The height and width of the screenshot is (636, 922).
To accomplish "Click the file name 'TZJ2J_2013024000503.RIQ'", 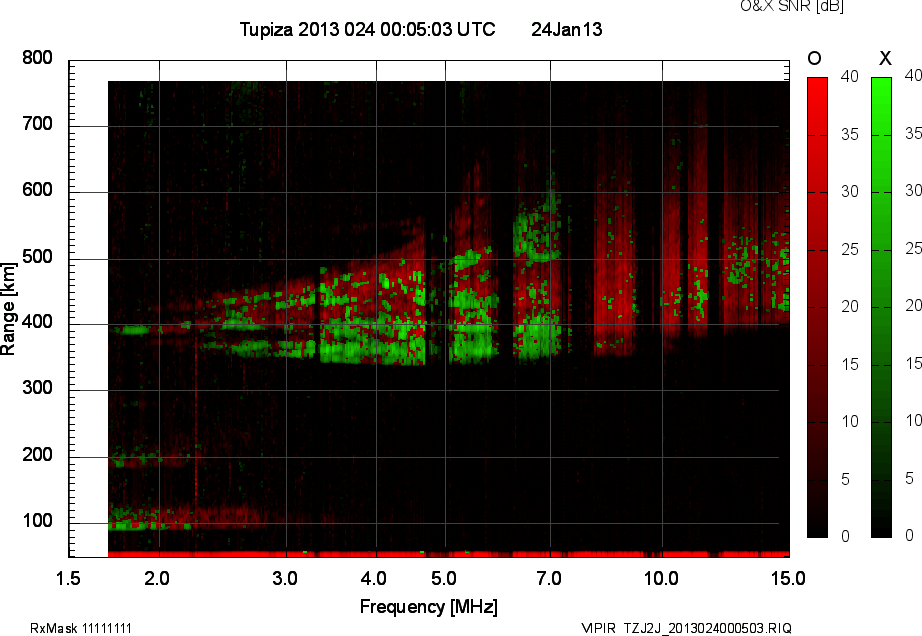I will click(x=708, y=628).
